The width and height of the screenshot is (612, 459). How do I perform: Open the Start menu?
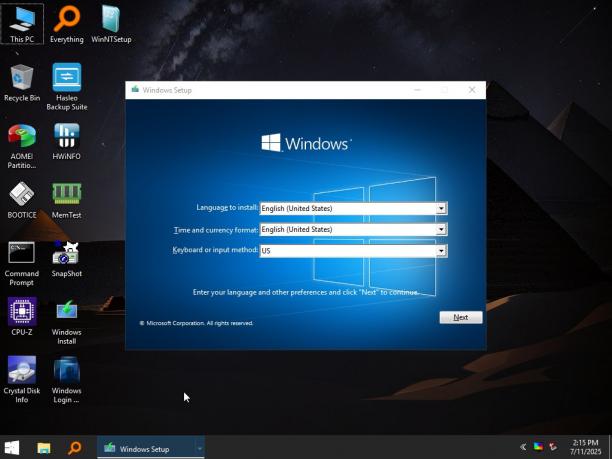(11, 448)
